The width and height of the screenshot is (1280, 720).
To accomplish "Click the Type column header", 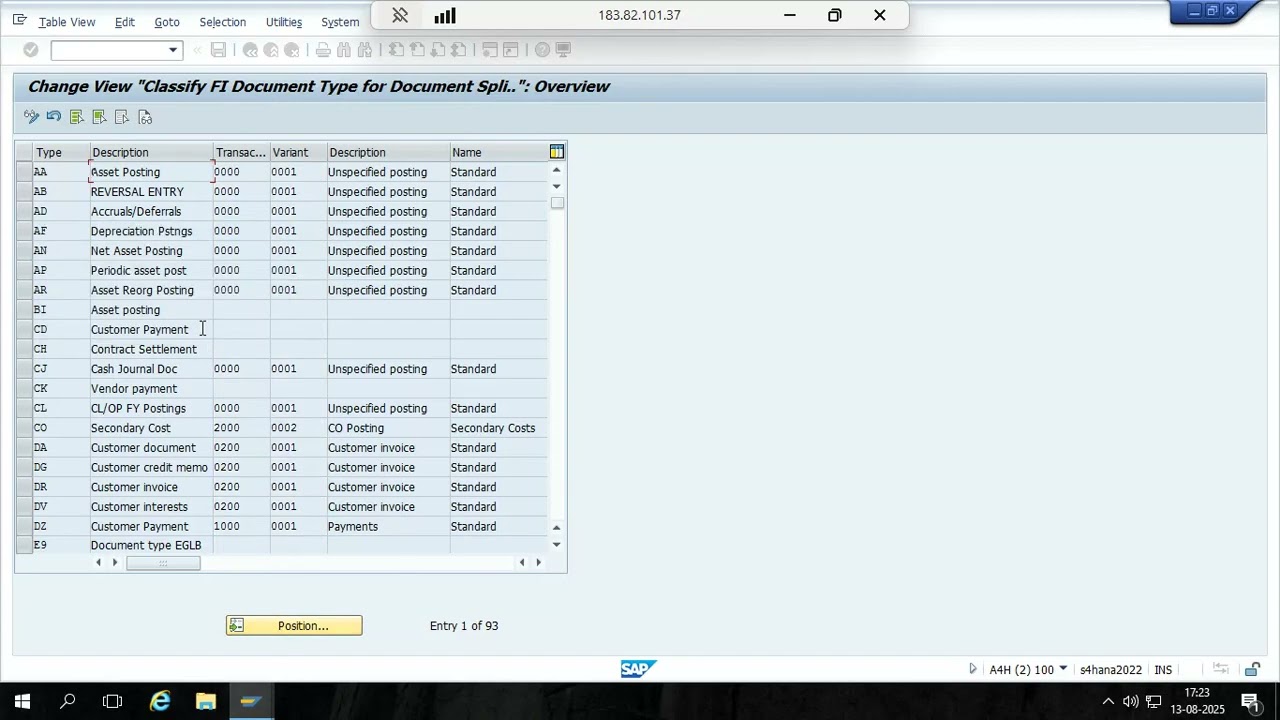I will tap(62, 152).
